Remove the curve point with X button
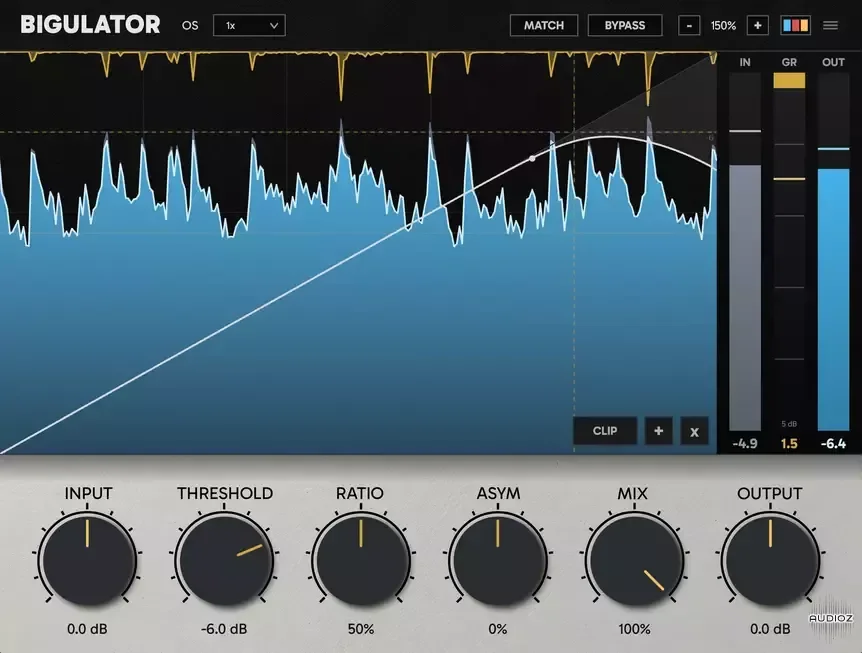Viewport: 863px width, 653px height. 694,431
